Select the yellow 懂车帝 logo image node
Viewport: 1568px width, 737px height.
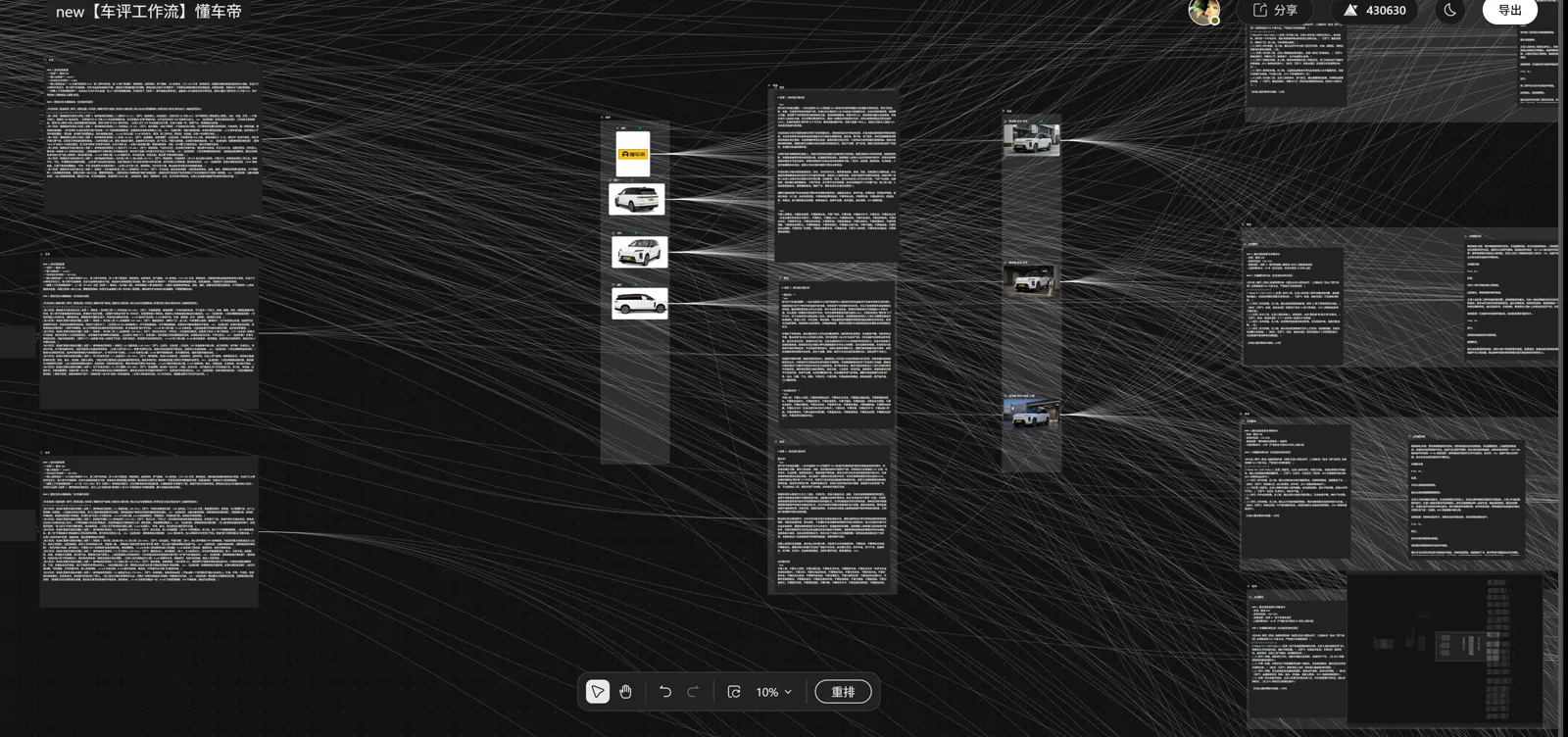633,154
